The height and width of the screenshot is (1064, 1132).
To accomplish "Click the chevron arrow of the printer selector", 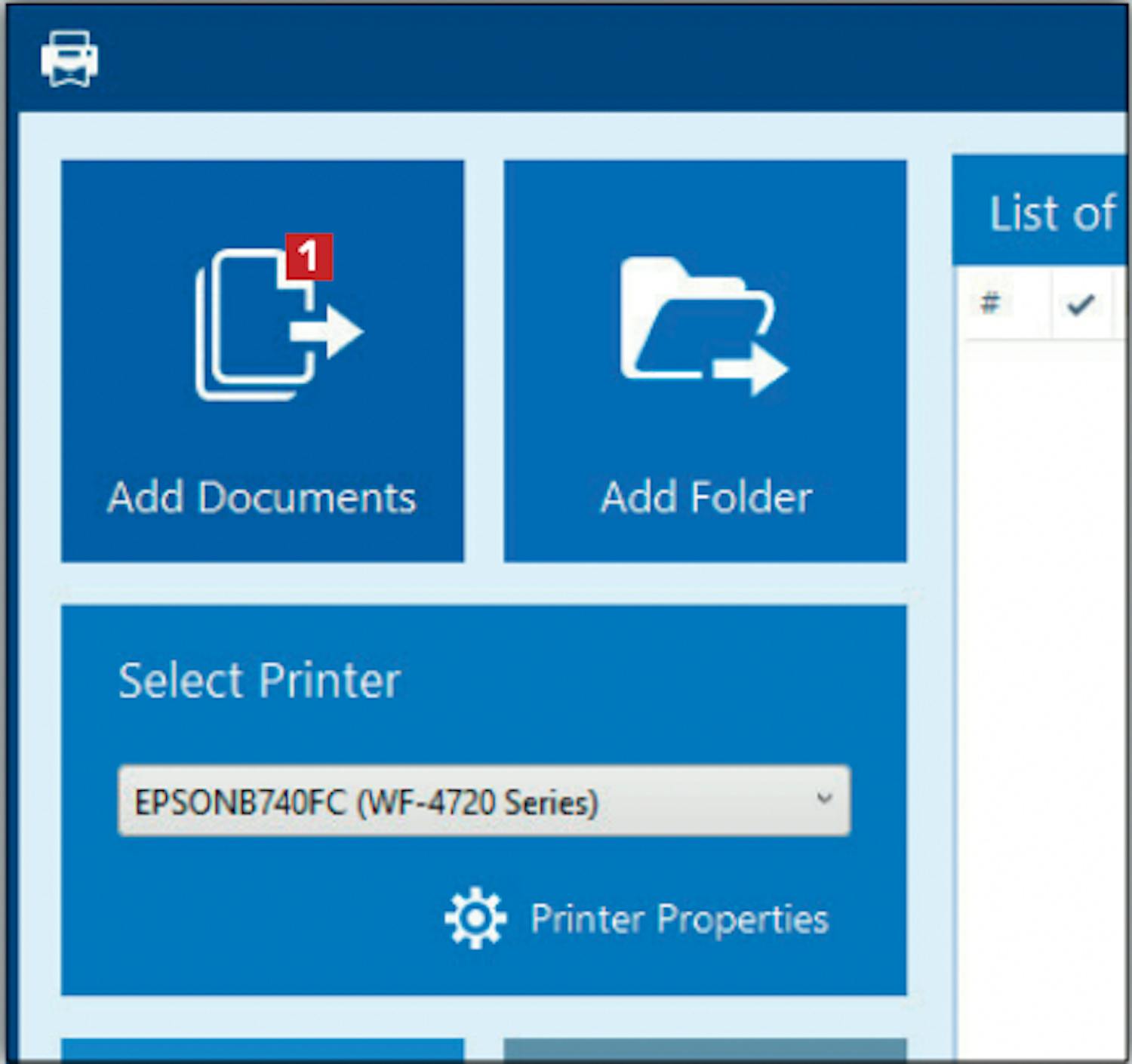I will coord(824,798).
